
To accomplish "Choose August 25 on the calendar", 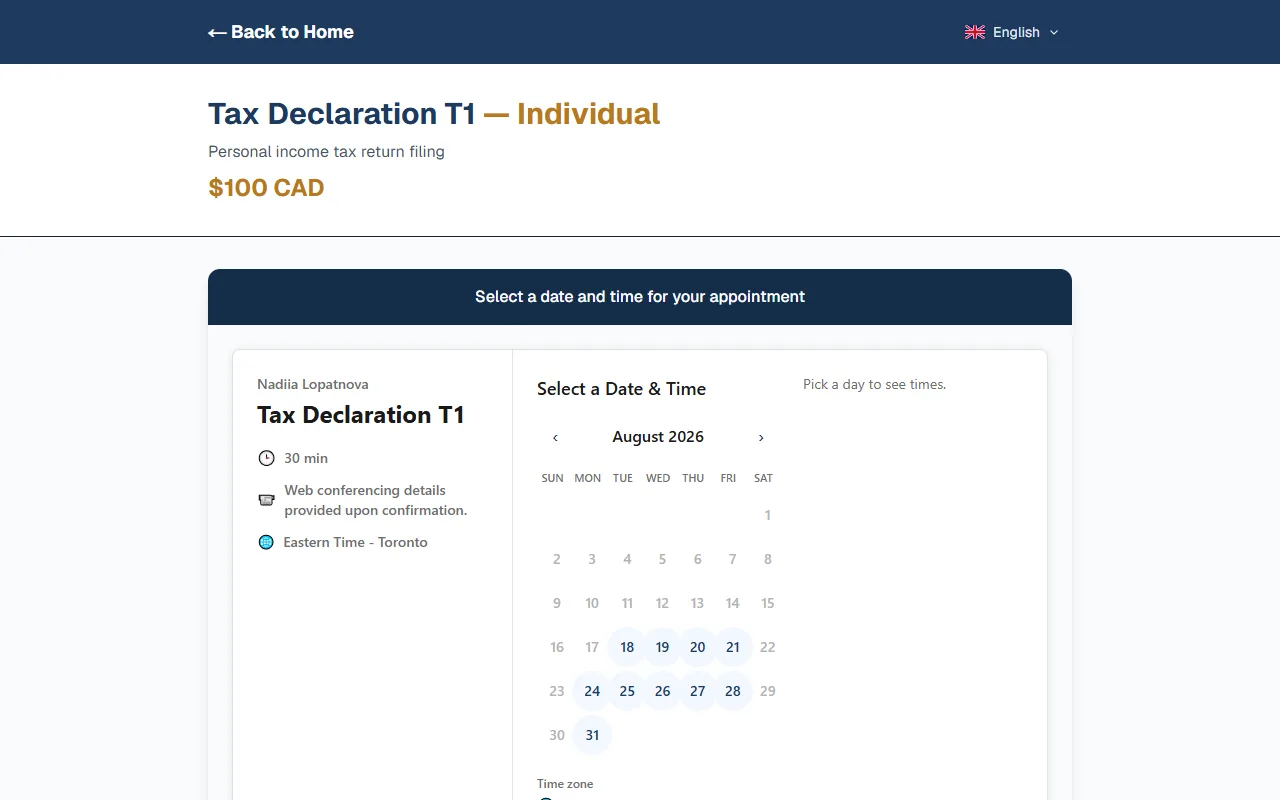I will [627, 691].
